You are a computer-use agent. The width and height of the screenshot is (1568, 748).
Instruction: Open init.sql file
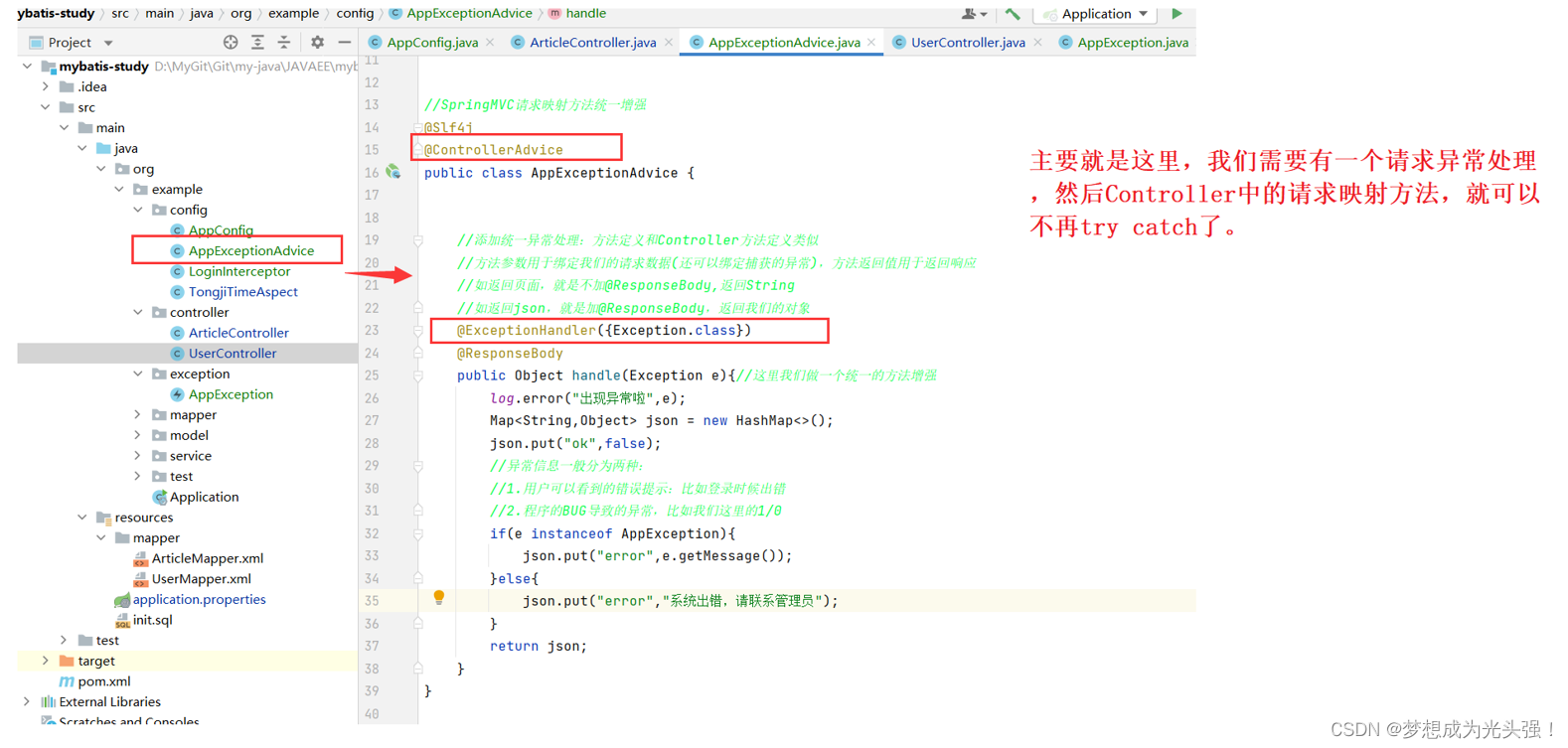coord(152,620)
